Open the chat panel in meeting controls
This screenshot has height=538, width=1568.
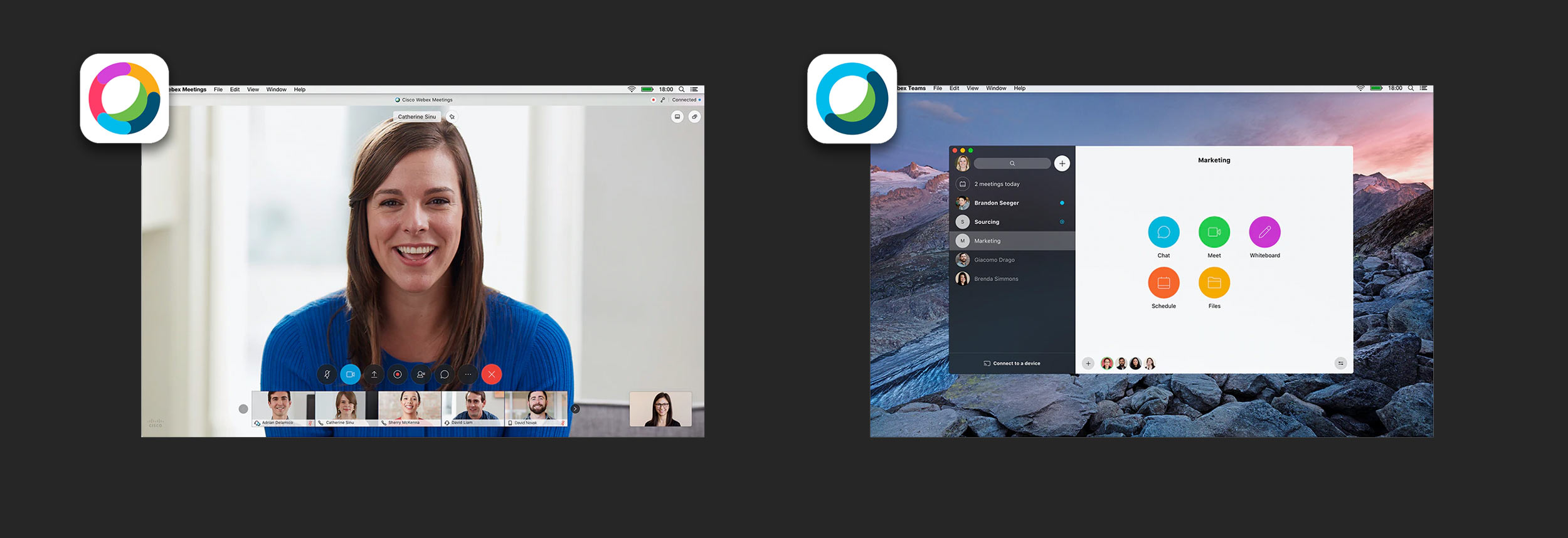pyautogui.click(x=445, y=374)
